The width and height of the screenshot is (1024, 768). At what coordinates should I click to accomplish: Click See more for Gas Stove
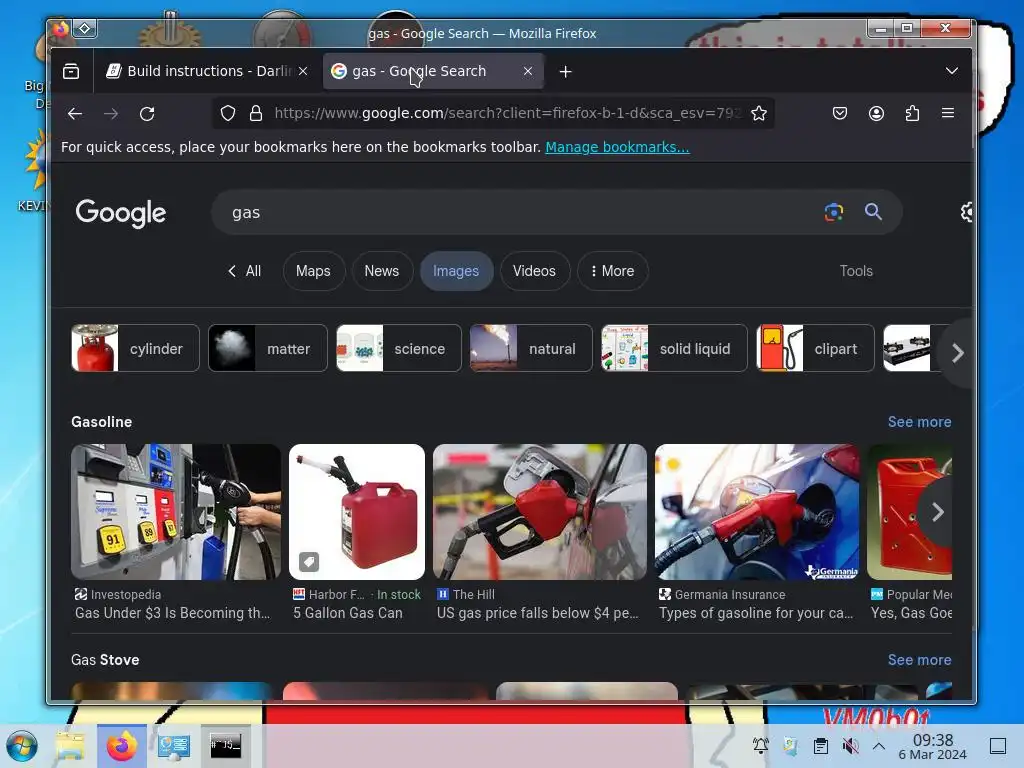point(919,660)
